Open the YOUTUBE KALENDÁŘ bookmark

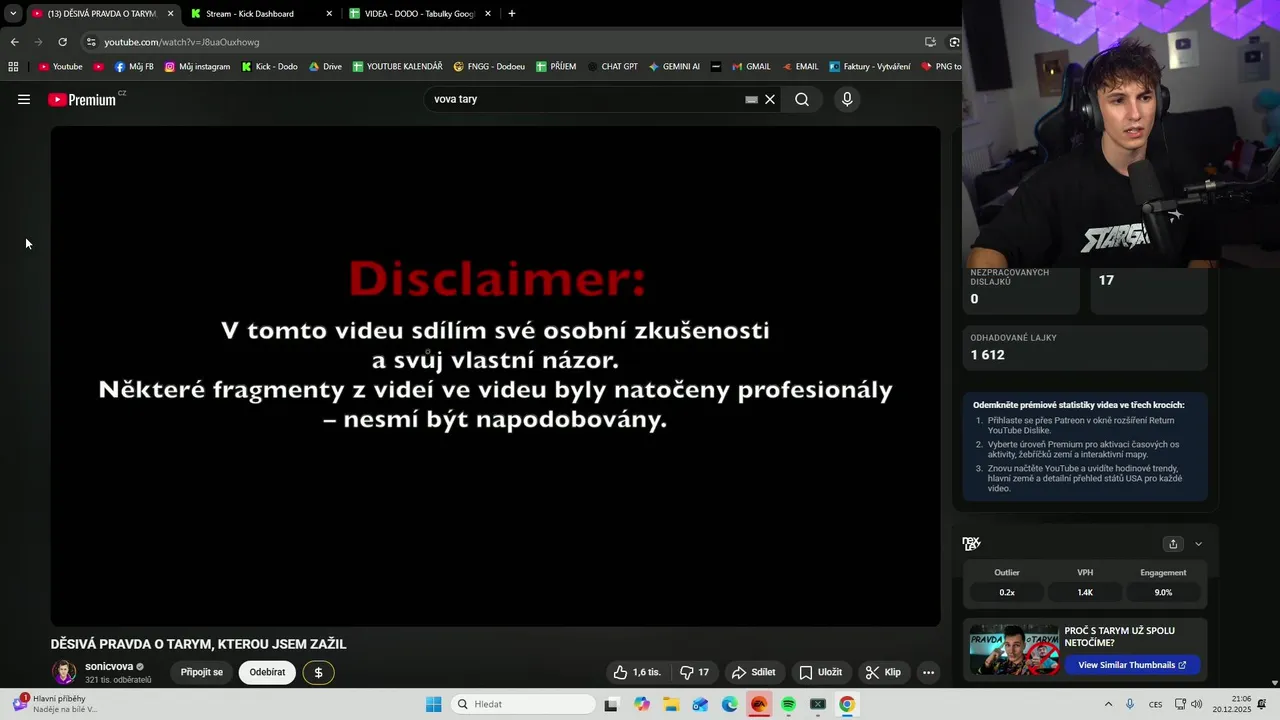point(397,67)
